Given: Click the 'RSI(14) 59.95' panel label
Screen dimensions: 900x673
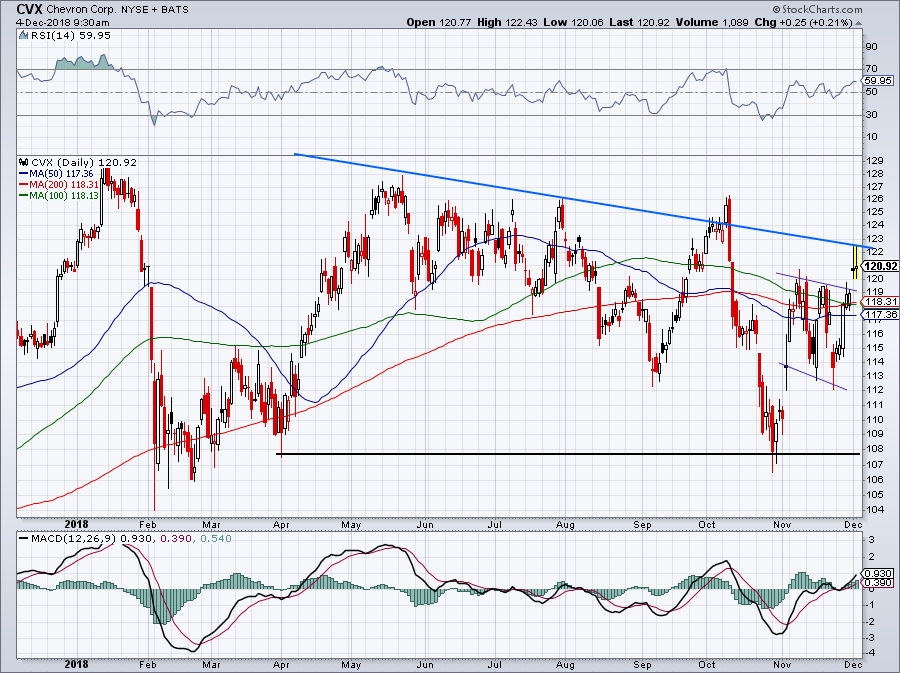Looking at the screenshot, I should pos(71,36).
